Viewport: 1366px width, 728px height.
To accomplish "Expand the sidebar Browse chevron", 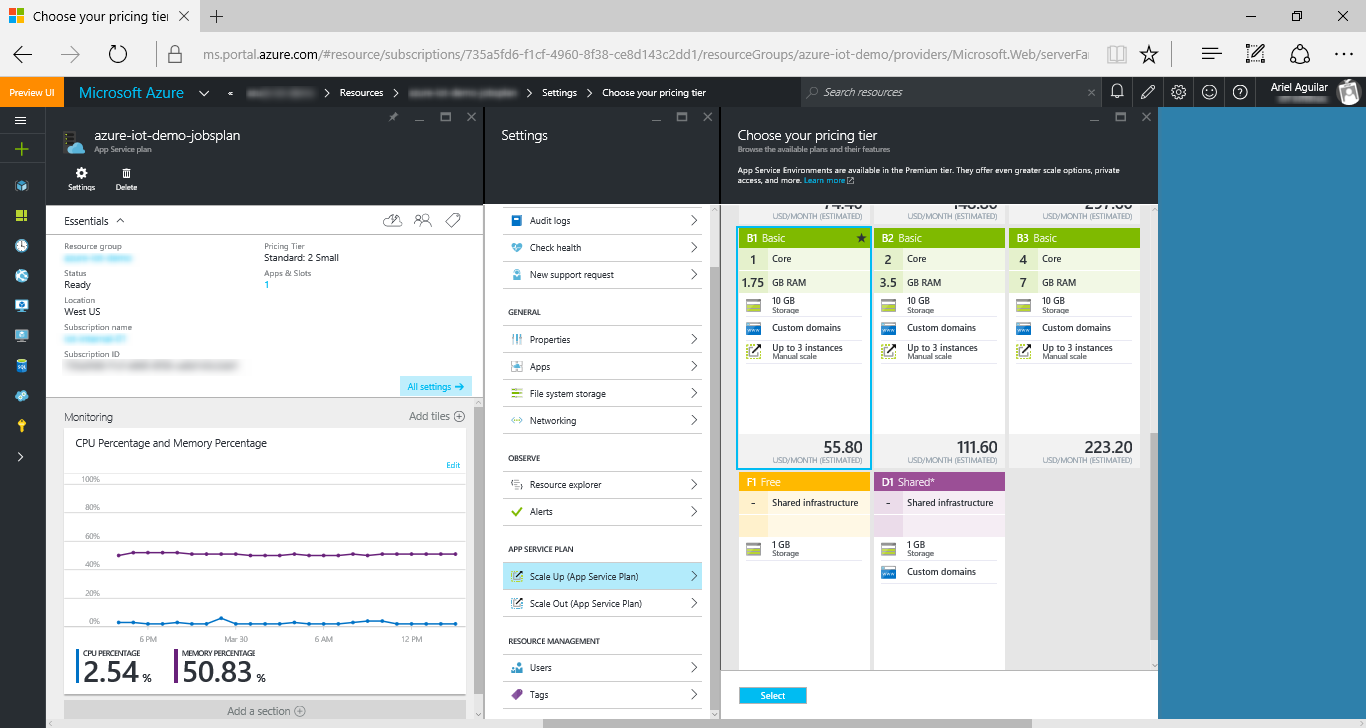I will pyautogui.click(x=21, y=456).
